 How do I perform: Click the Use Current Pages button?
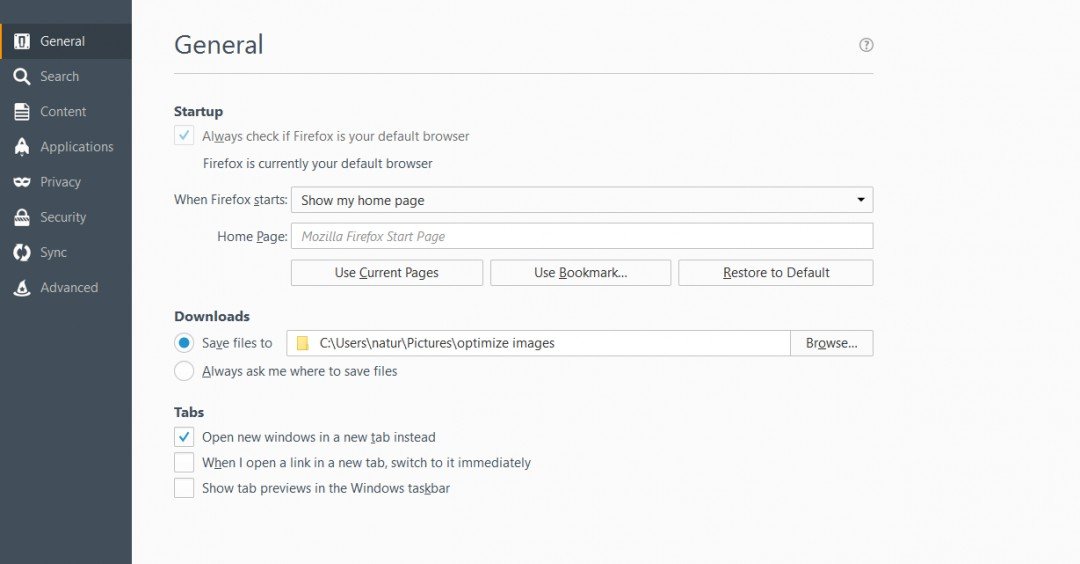pos(386,273)
